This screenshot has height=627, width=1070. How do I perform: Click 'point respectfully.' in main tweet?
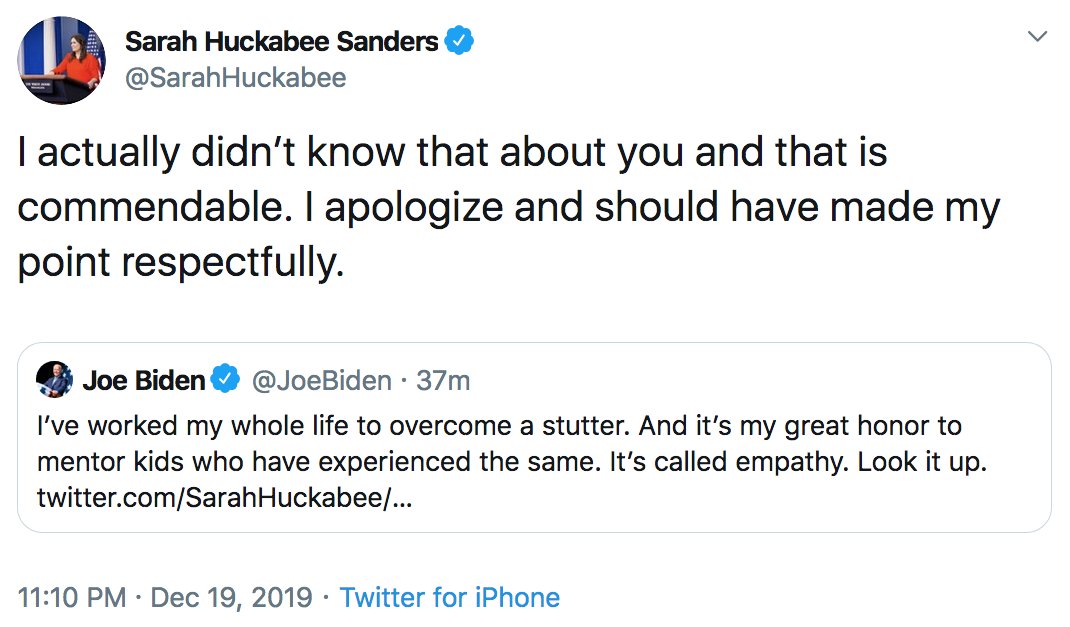181,263
